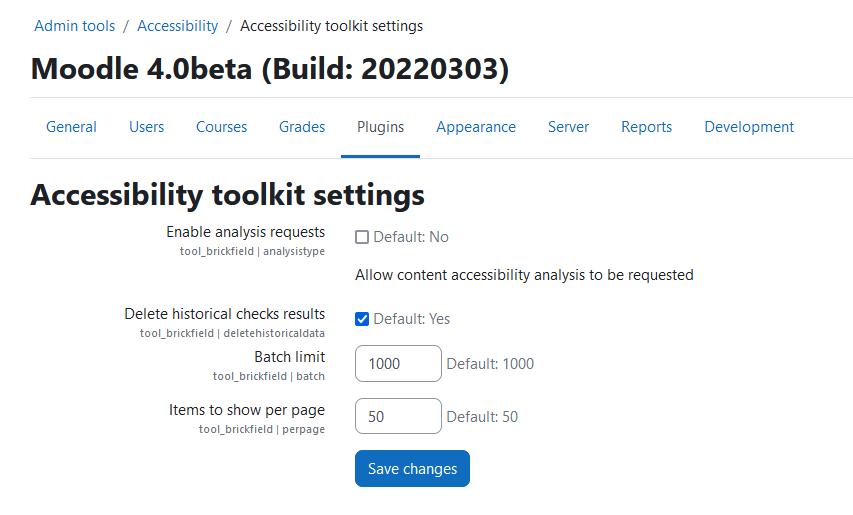Click the Delete historical checks results label
Screen dimensions: 853x515
[225, 314]
